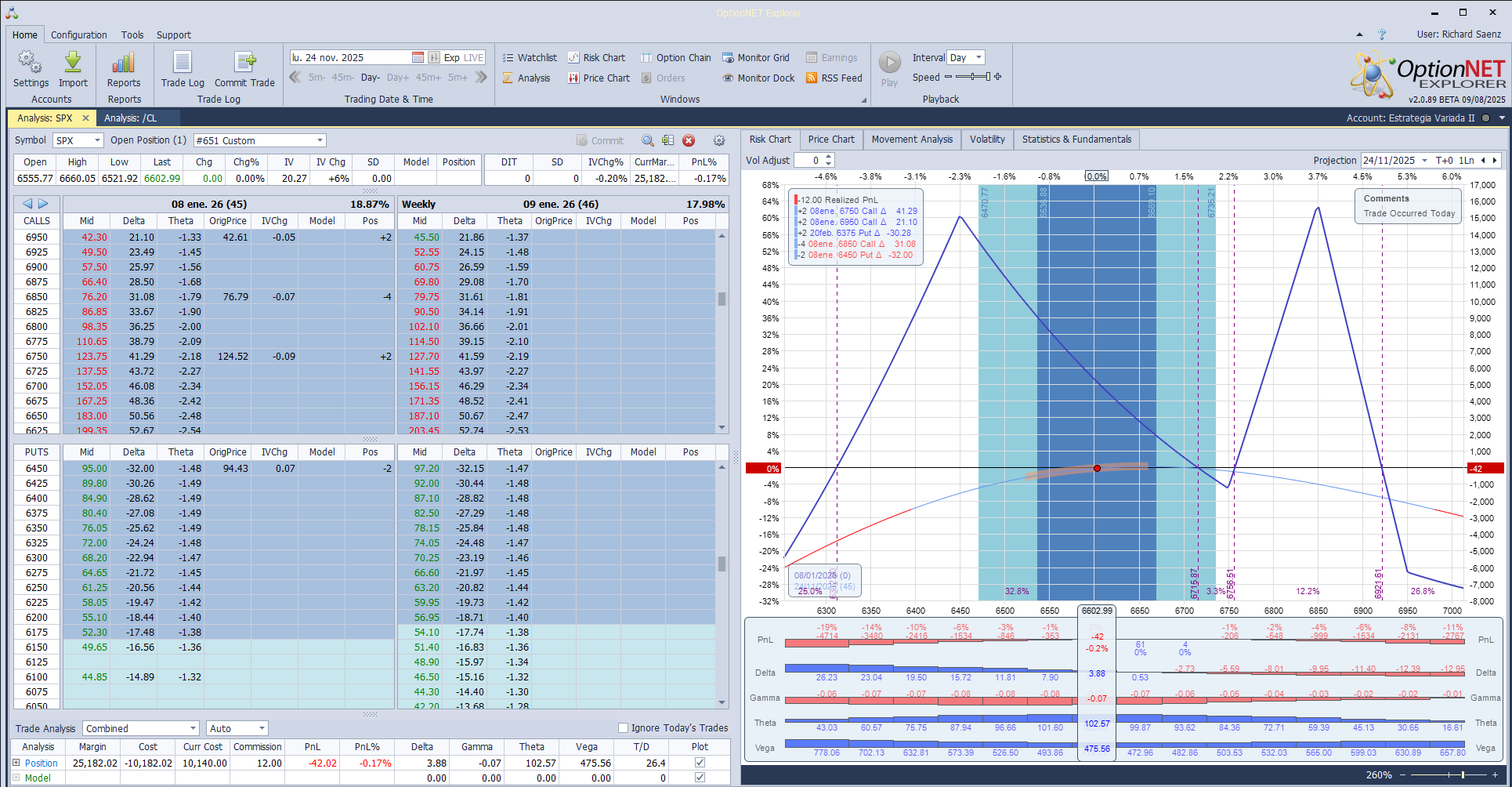This screenshot has width=1512, height=787.
Task: Click the red delete position icon
Action: coord(689,140)
